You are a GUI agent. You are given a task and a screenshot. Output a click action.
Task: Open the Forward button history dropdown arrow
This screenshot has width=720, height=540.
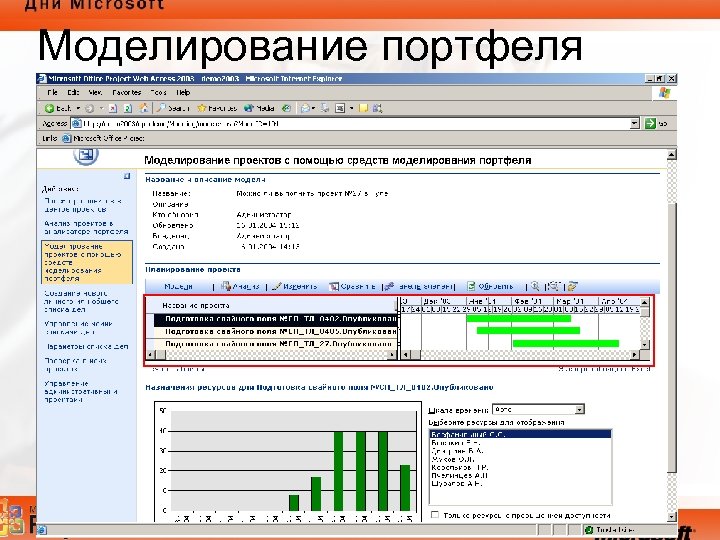[x=101, y=108]
